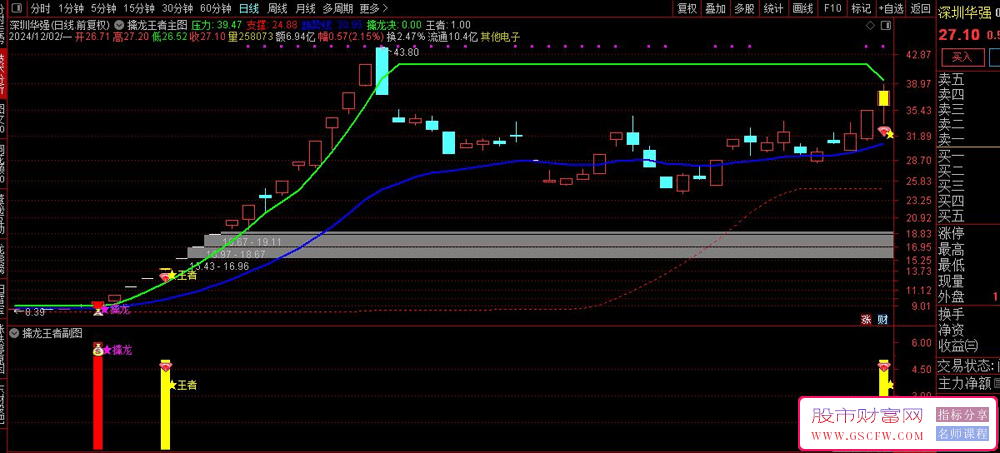This screenshot has height=453, width=1000.
Task: Click the money-bag 揉龙 icon in the sub chart
Action: coord(98,349)
